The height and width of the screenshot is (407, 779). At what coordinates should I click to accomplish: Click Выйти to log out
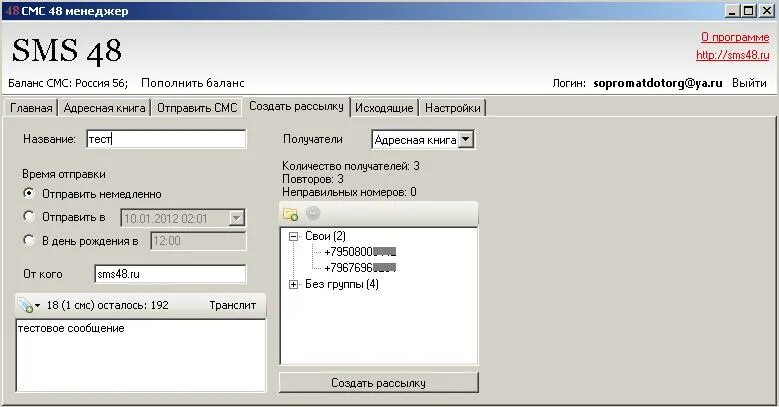click(x=749, y=83)
